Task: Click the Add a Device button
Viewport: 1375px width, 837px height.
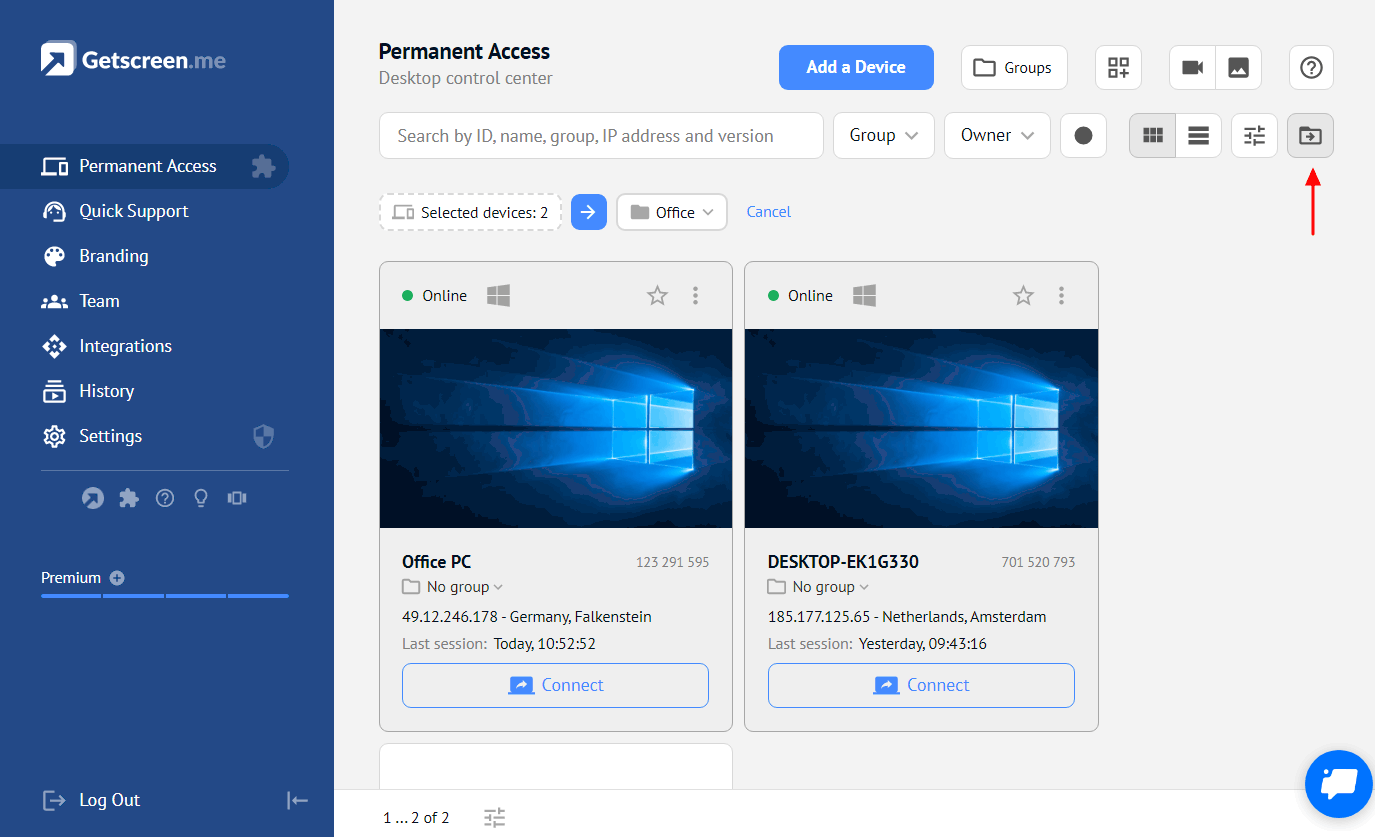Action: (856, 68)
